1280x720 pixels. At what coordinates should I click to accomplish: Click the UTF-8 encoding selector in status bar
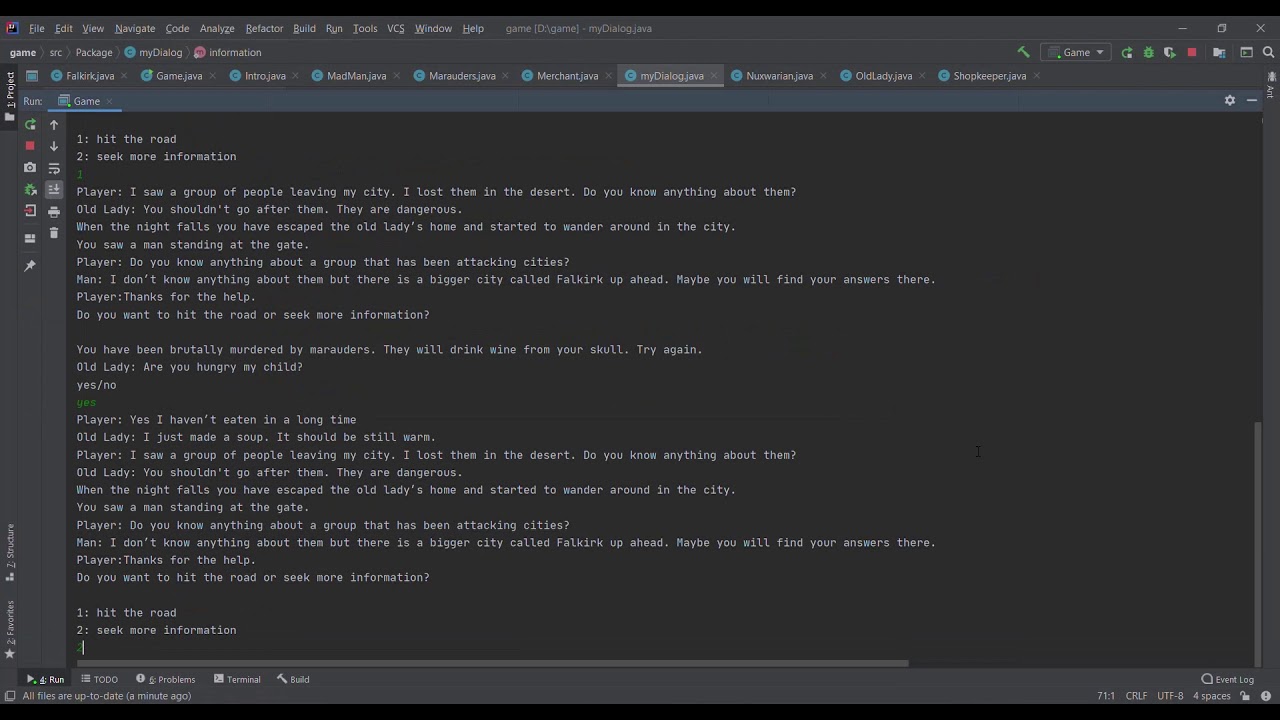click(x=1170, y=696)
